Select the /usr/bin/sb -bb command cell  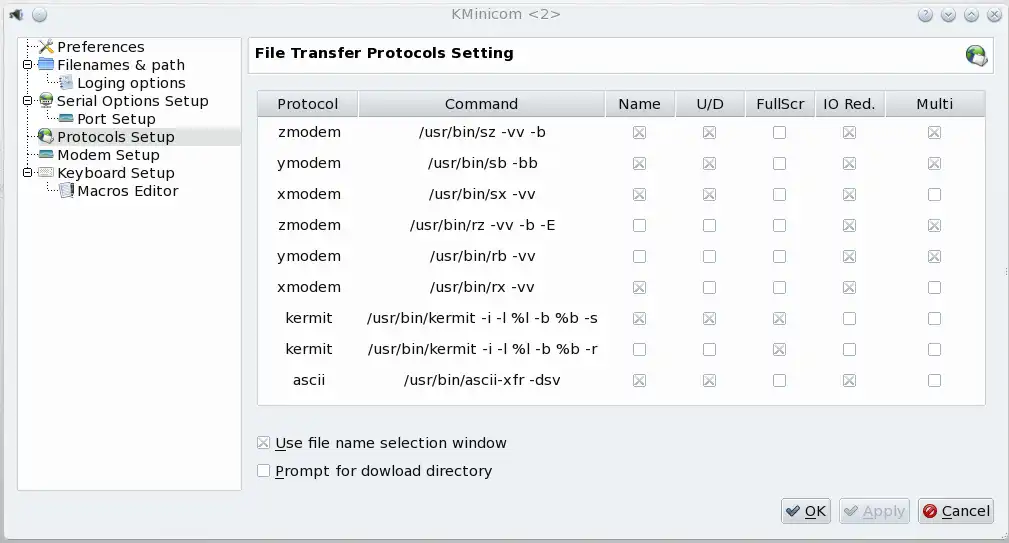[482, 163]
